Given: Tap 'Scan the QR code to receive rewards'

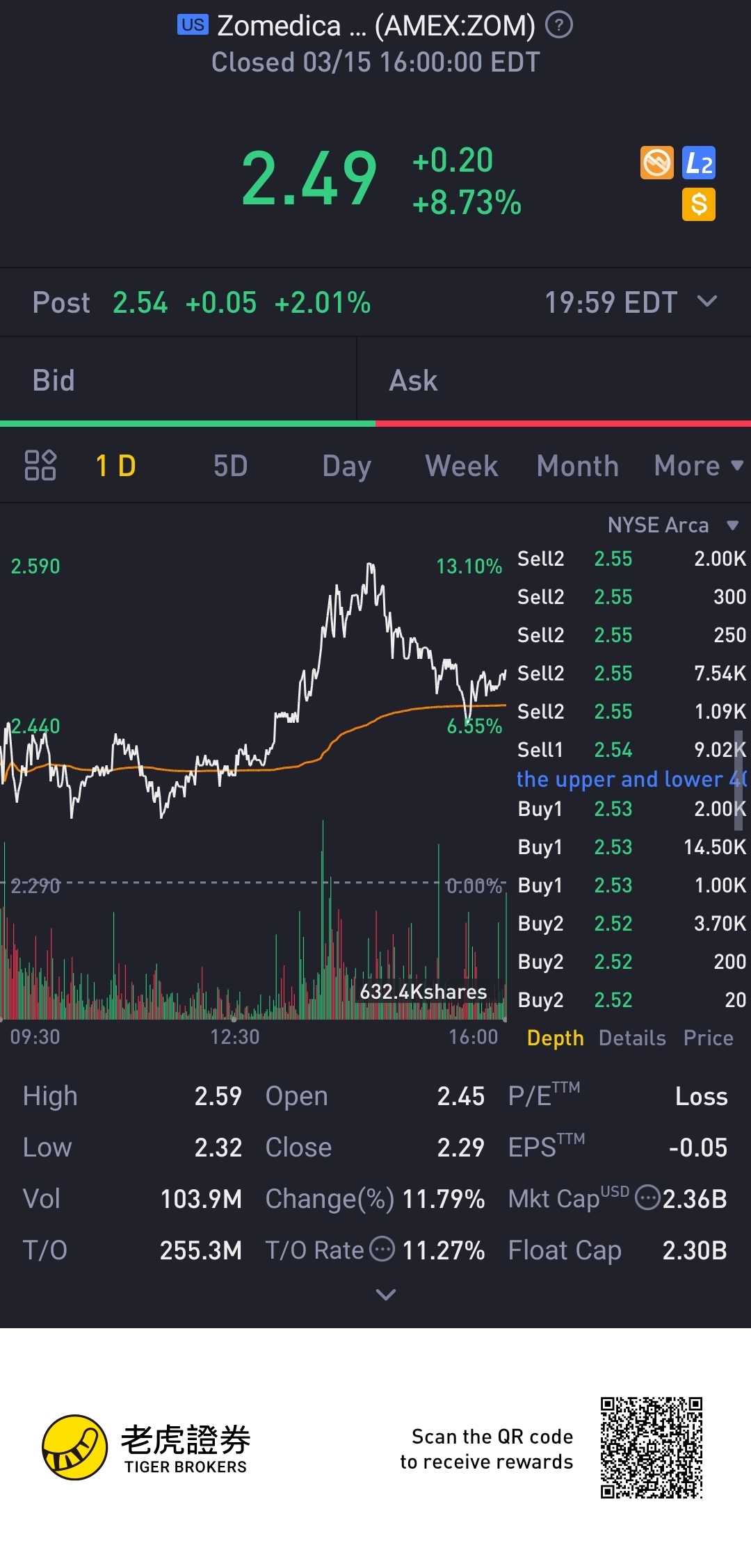Looking at the screenshot, I should (x=487, y=1449).
